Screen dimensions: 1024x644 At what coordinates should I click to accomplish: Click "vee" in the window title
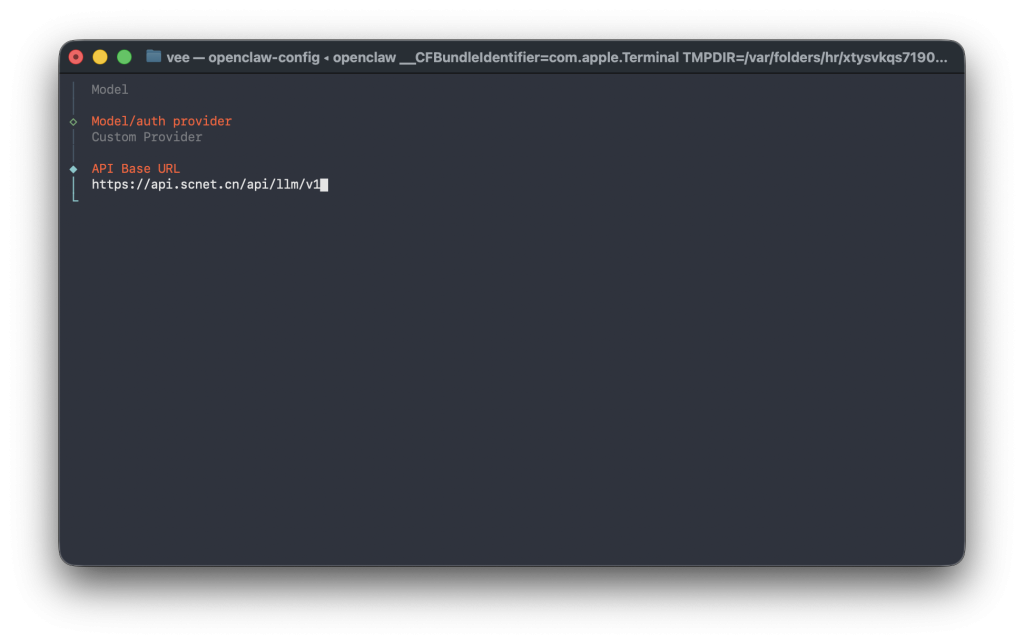pyautogui.click(x=178, y=57)
